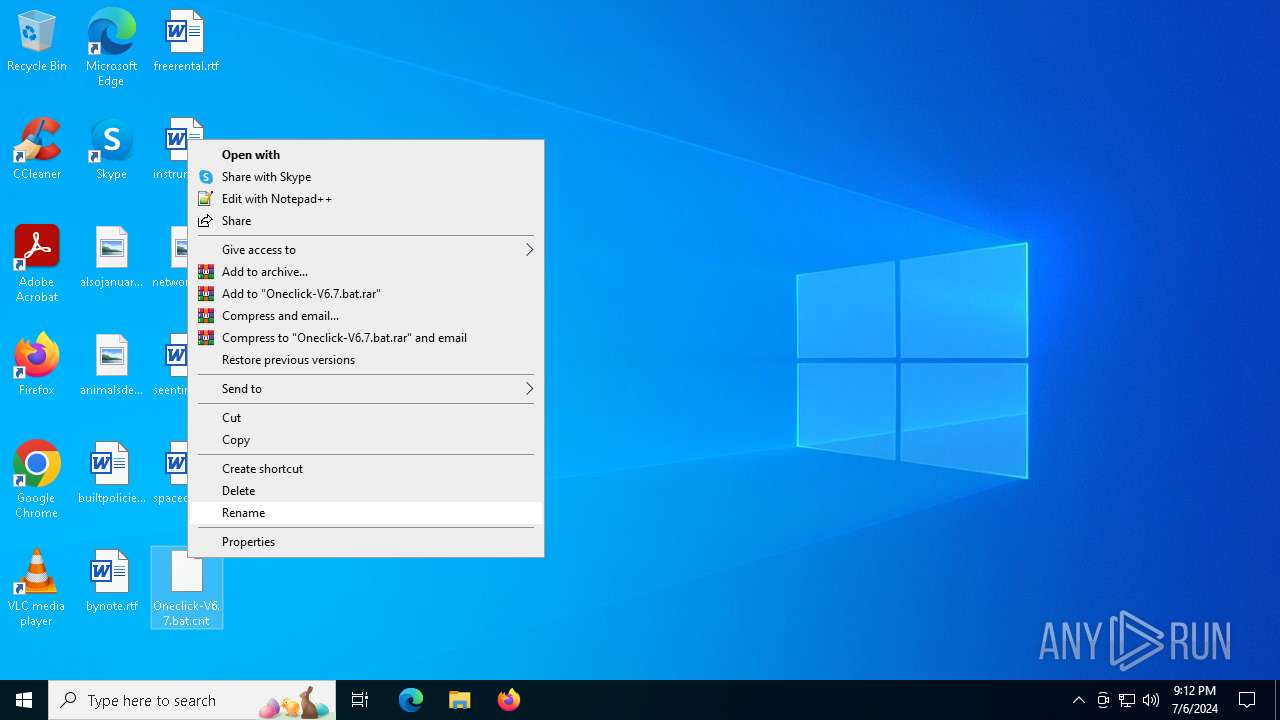
Task: Open the Recycle Bin desktop icon
Action: click(x=37, y=41)
